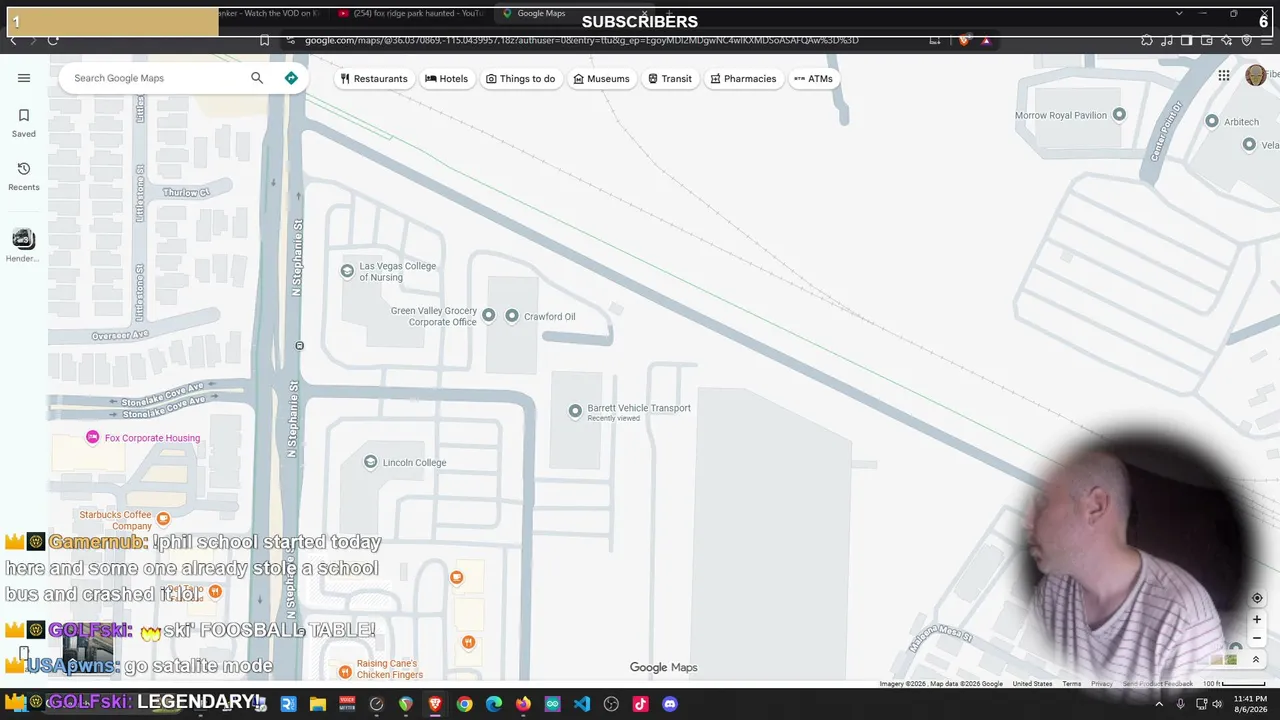Select the Fox Corporate Housing pin
This screenshot has width=1280, height=720.
(x=93, y=437)
